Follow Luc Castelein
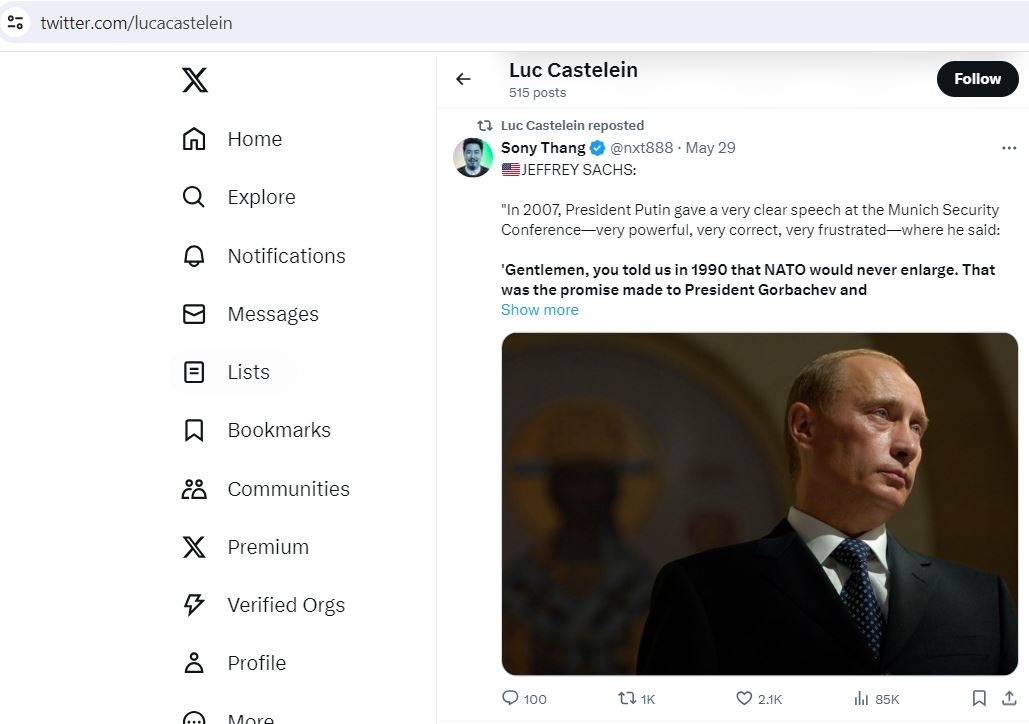The height and width of the screenshot is (724, 1029). point(977,79)
